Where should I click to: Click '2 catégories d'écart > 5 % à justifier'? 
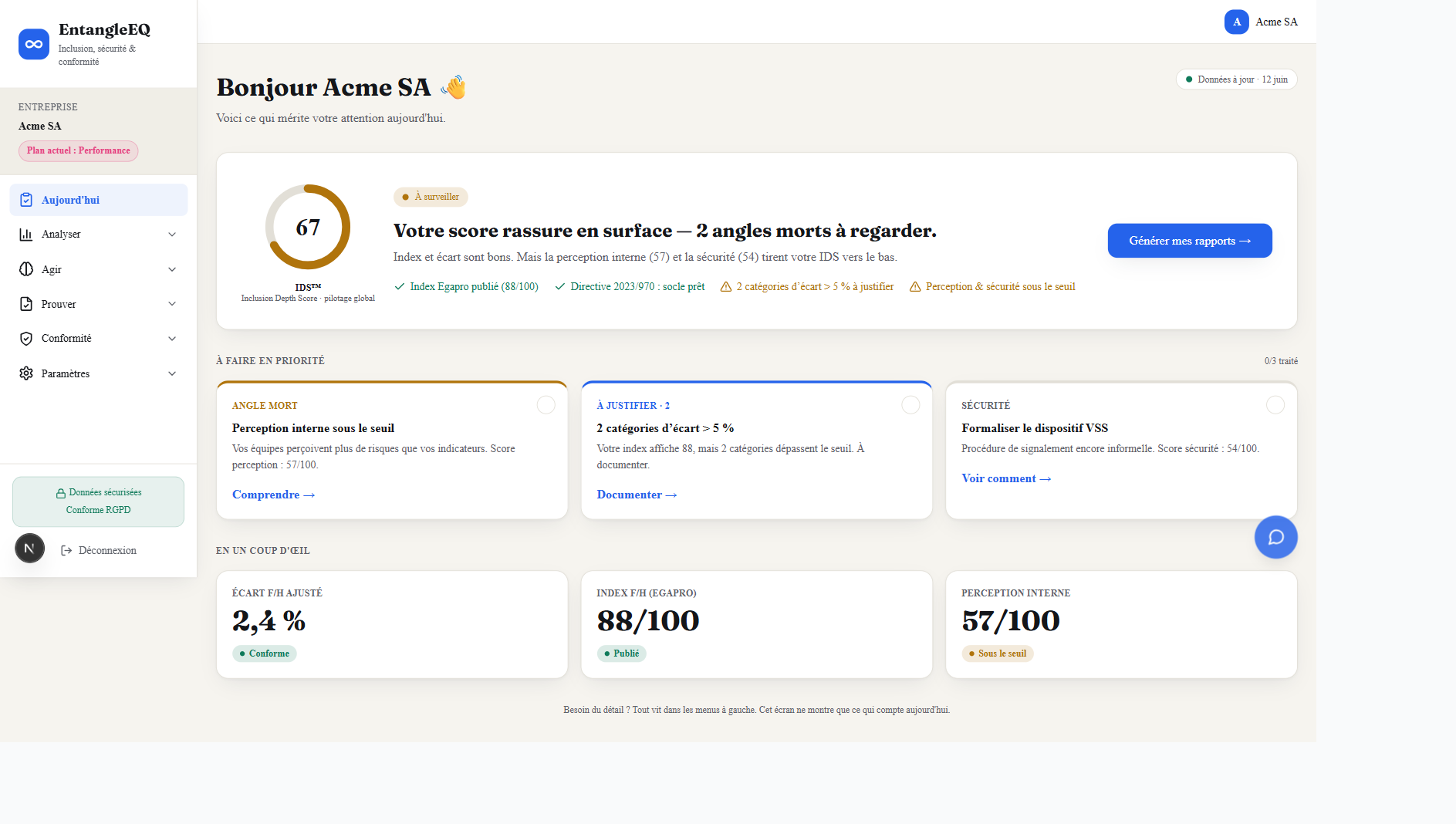click(815, 287)
